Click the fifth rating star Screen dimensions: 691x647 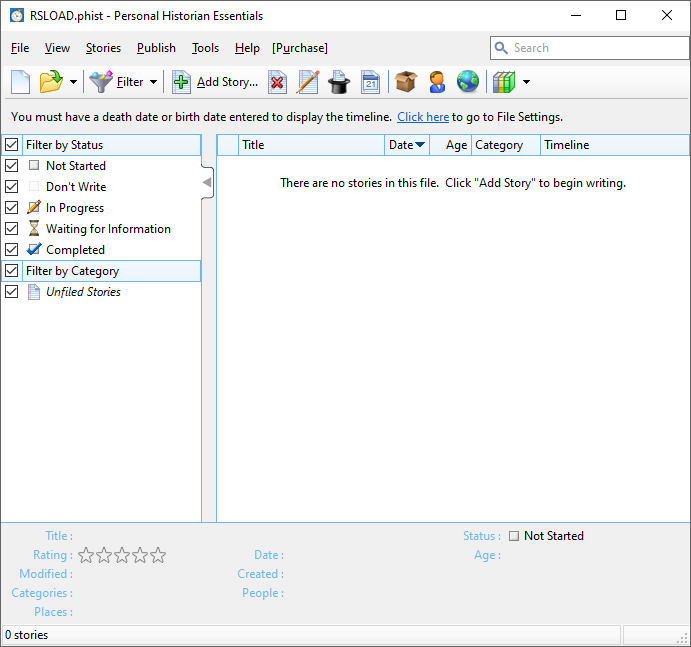[x=158, y=555]
